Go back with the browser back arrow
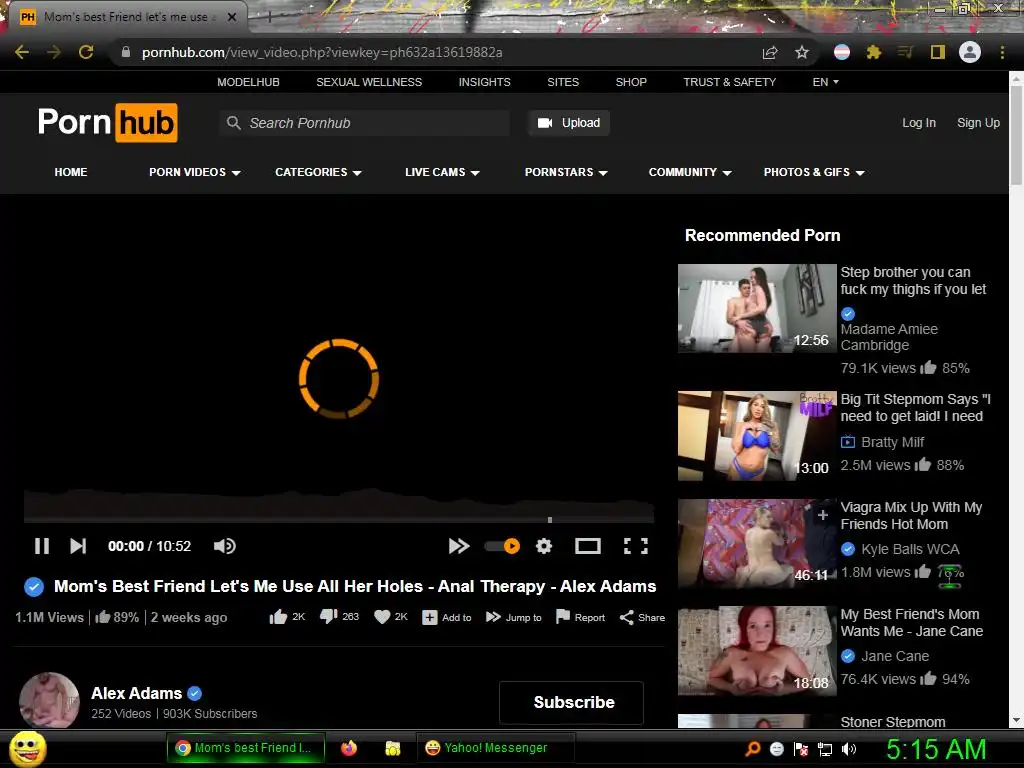 22,52
